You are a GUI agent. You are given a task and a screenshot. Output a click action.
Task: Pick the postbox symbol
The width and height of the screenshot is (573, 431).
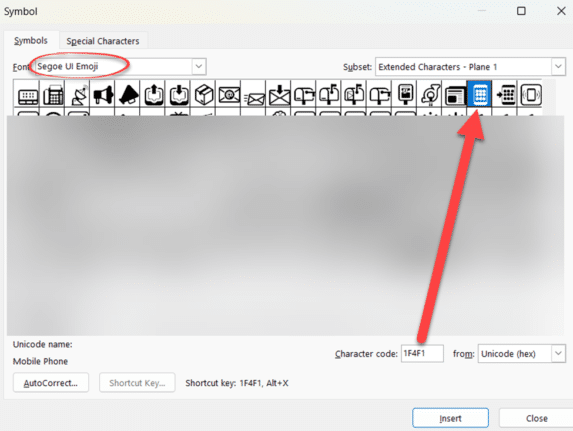point(405,95)
